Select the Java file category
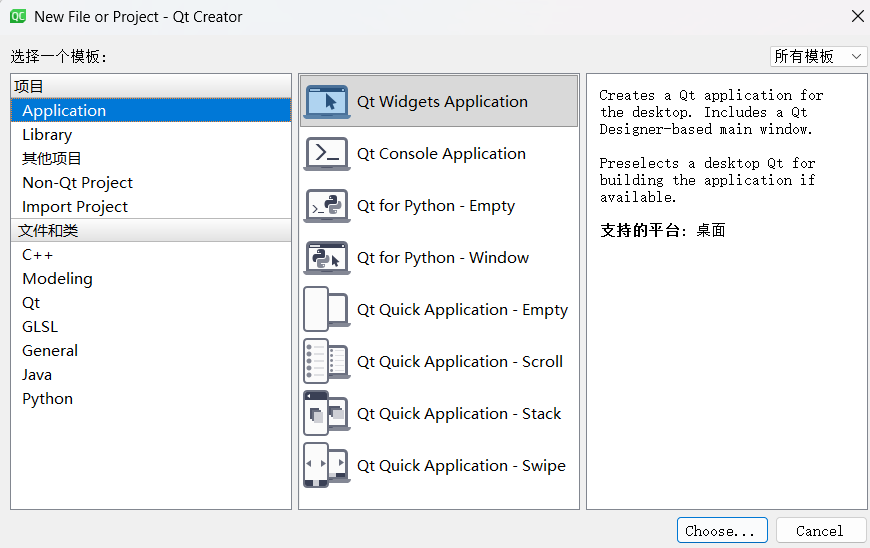Image resolution: width=870 pixels, height=548 pixels. pyautogui.click(x=151, y=374)
